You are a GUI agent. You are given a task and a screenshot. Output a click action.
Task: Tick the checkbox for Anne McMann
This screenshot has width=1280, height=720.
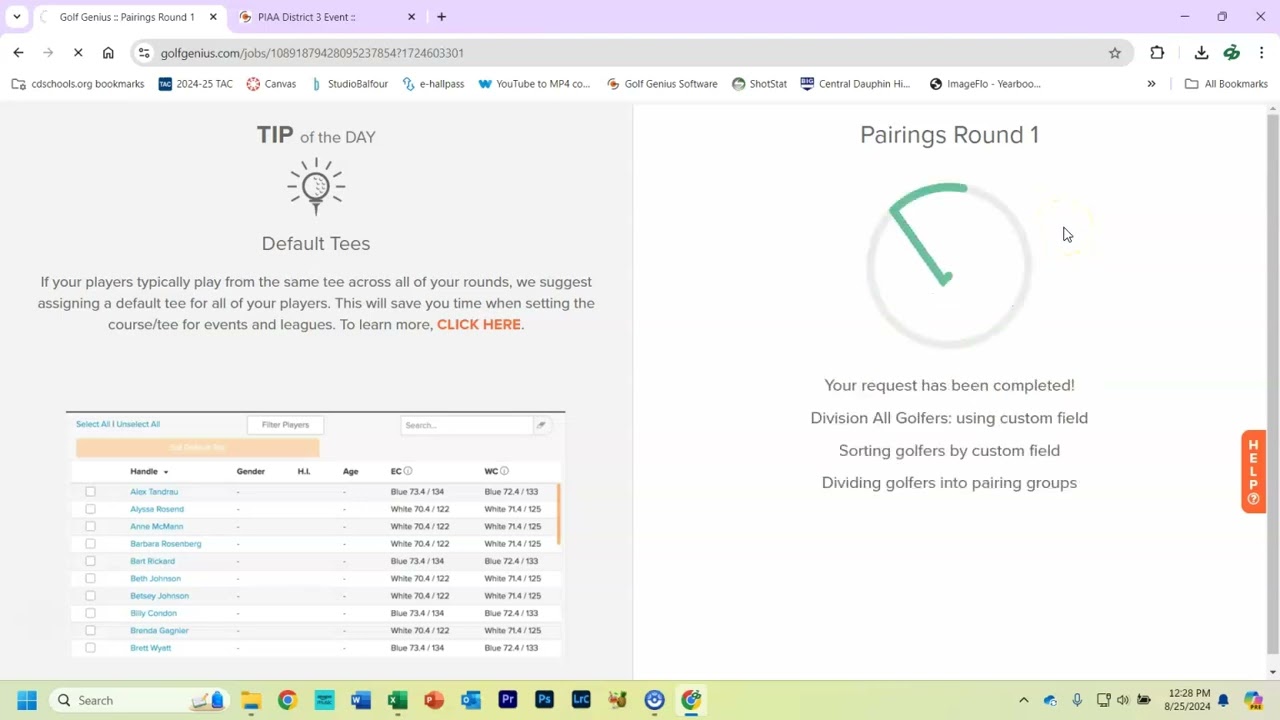90,526
